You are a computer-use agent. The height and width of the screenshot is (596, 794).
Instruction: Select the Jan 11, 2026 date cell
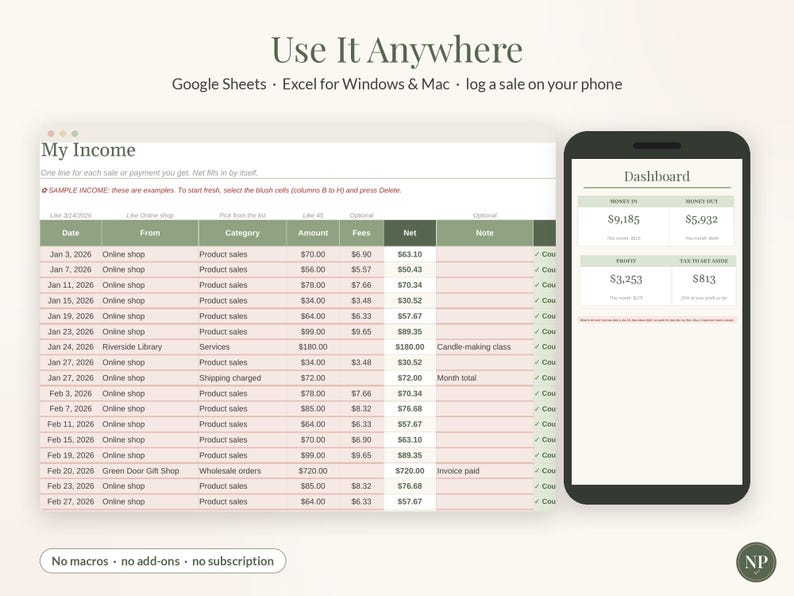click(71, 285)
